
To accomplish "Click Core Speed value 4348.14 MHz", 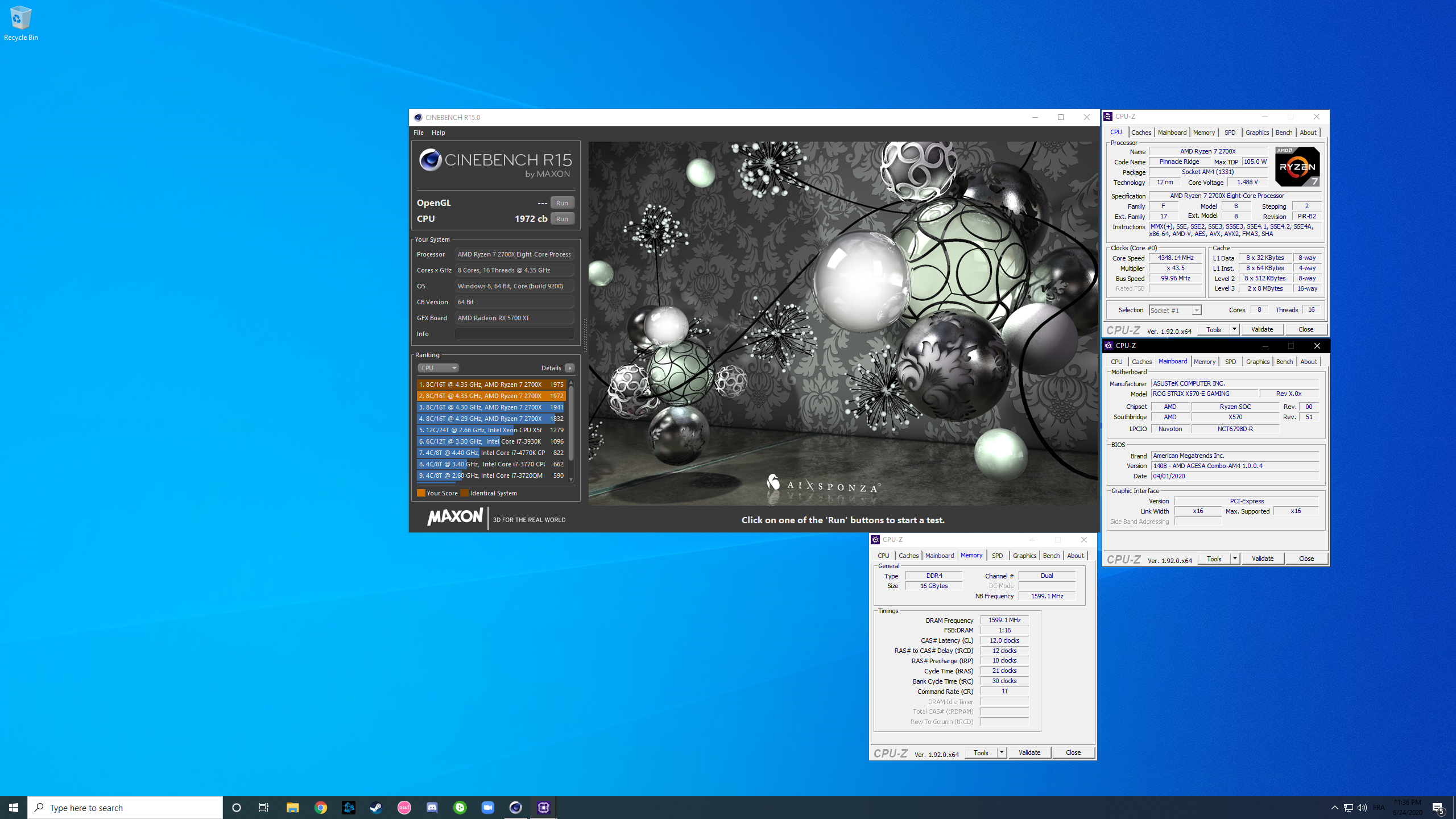I will pos(1176,258).
